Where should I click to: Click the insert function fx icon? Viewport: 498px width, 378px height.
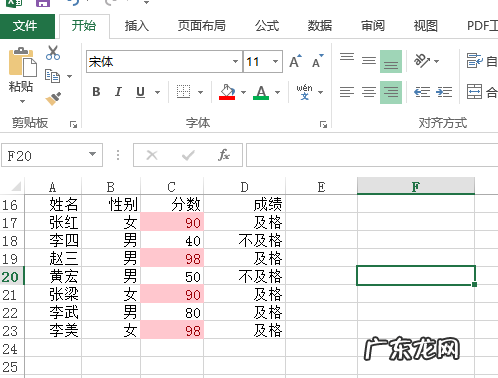pyautogui.click(x=224, y=155)
